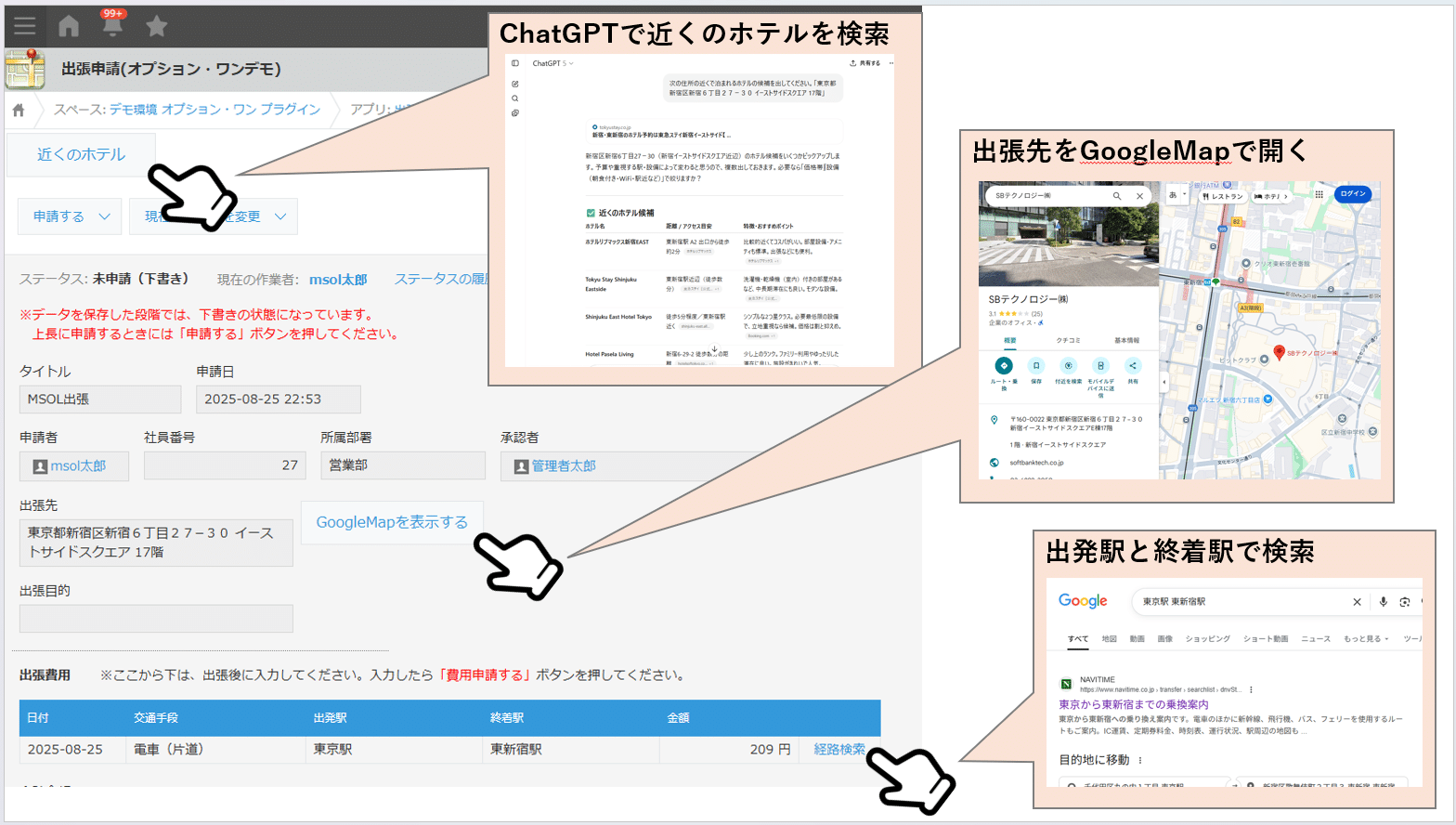The image size is (1456, 825).
Task: Click the 経路検索 link in expense row
Action: tap(839, 750)
